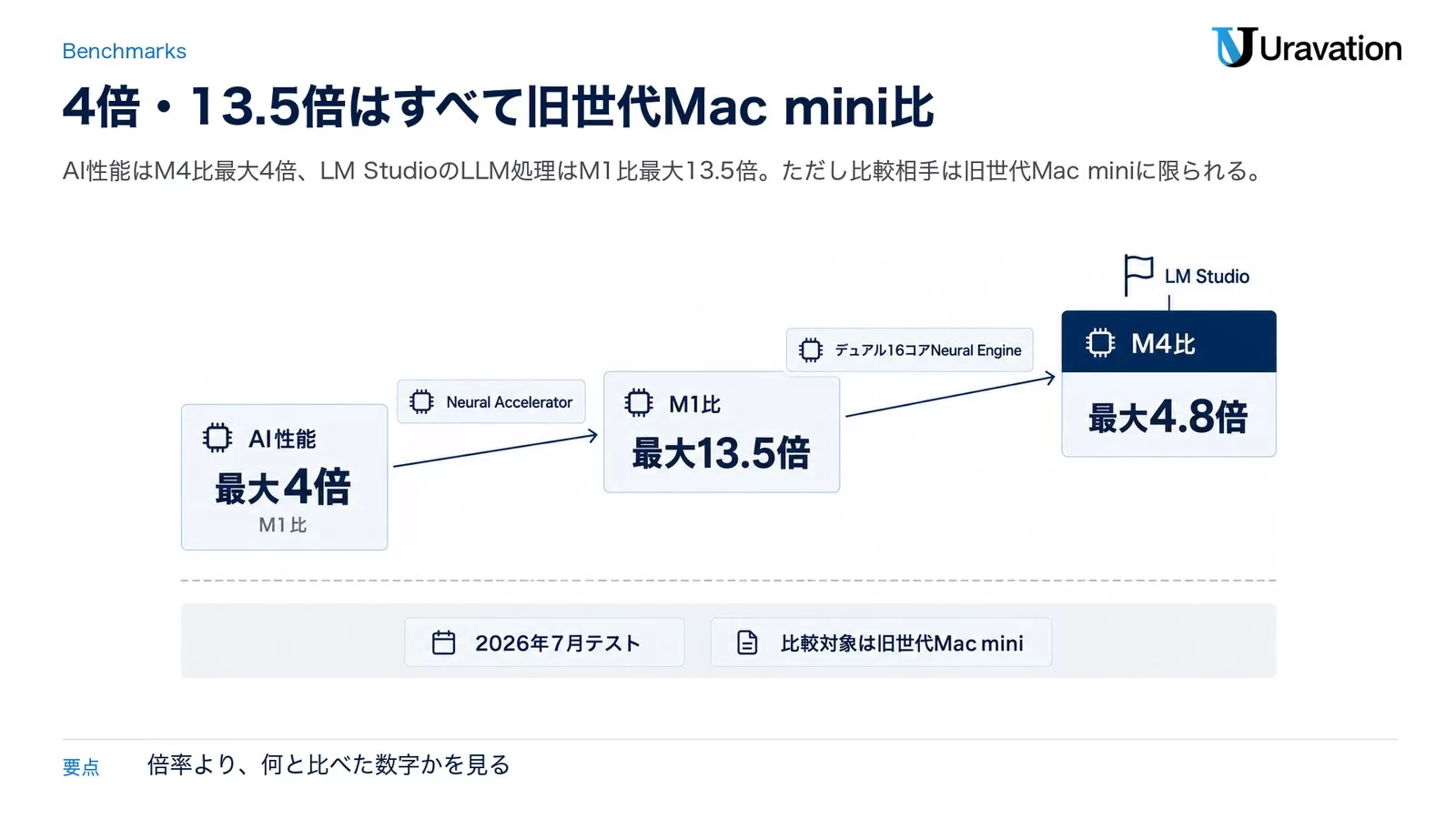Click the document icon beside 比較対象は旧世代Mac mini

(747, 642)
